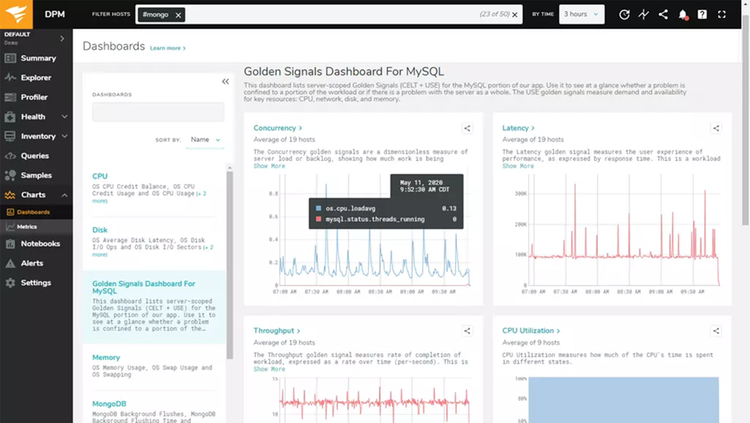Click the SolarWinds logo in top corner

coord(16,14)
